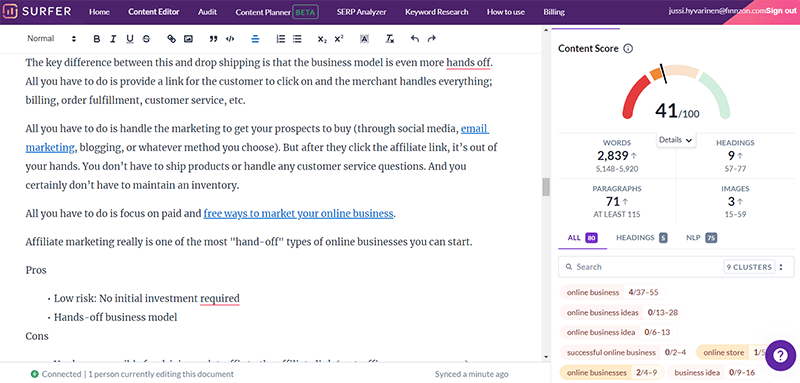This screenshot has height=383, width=800.
Task: Click the green Connected status icon
Action: pos(34,374)
